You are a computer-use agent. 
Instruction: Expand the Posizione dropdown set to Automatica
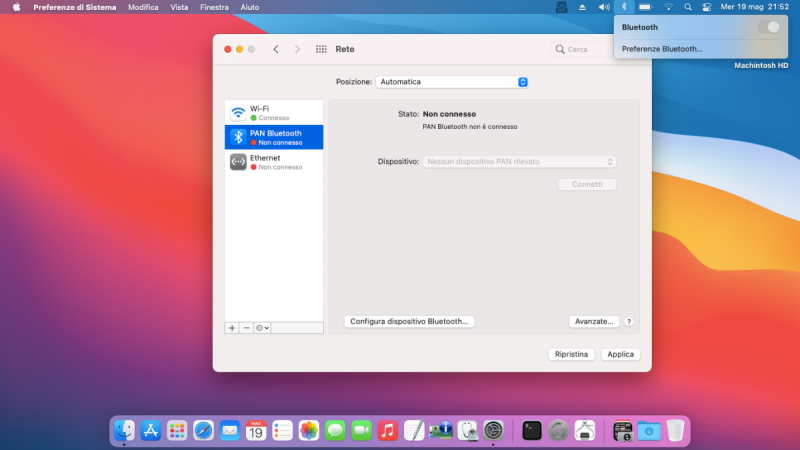452,82
